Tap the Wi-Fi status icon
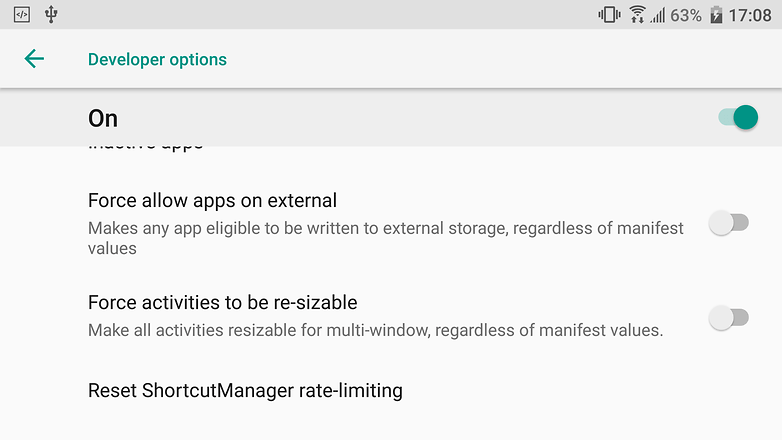Viewport: 782px width, 440px height. (x=637, y=14)
